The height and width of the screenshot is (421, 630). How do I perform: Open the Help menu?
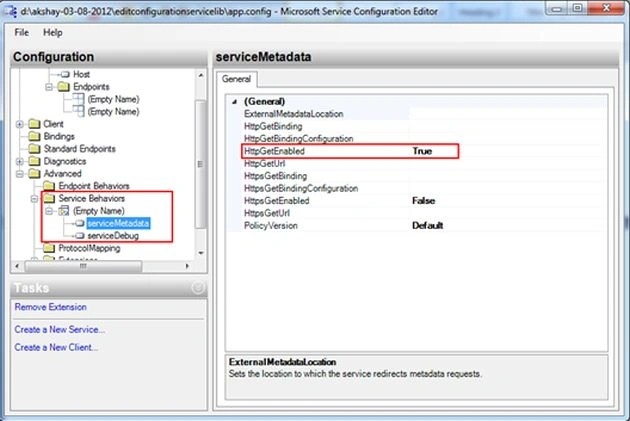(53, 33)
